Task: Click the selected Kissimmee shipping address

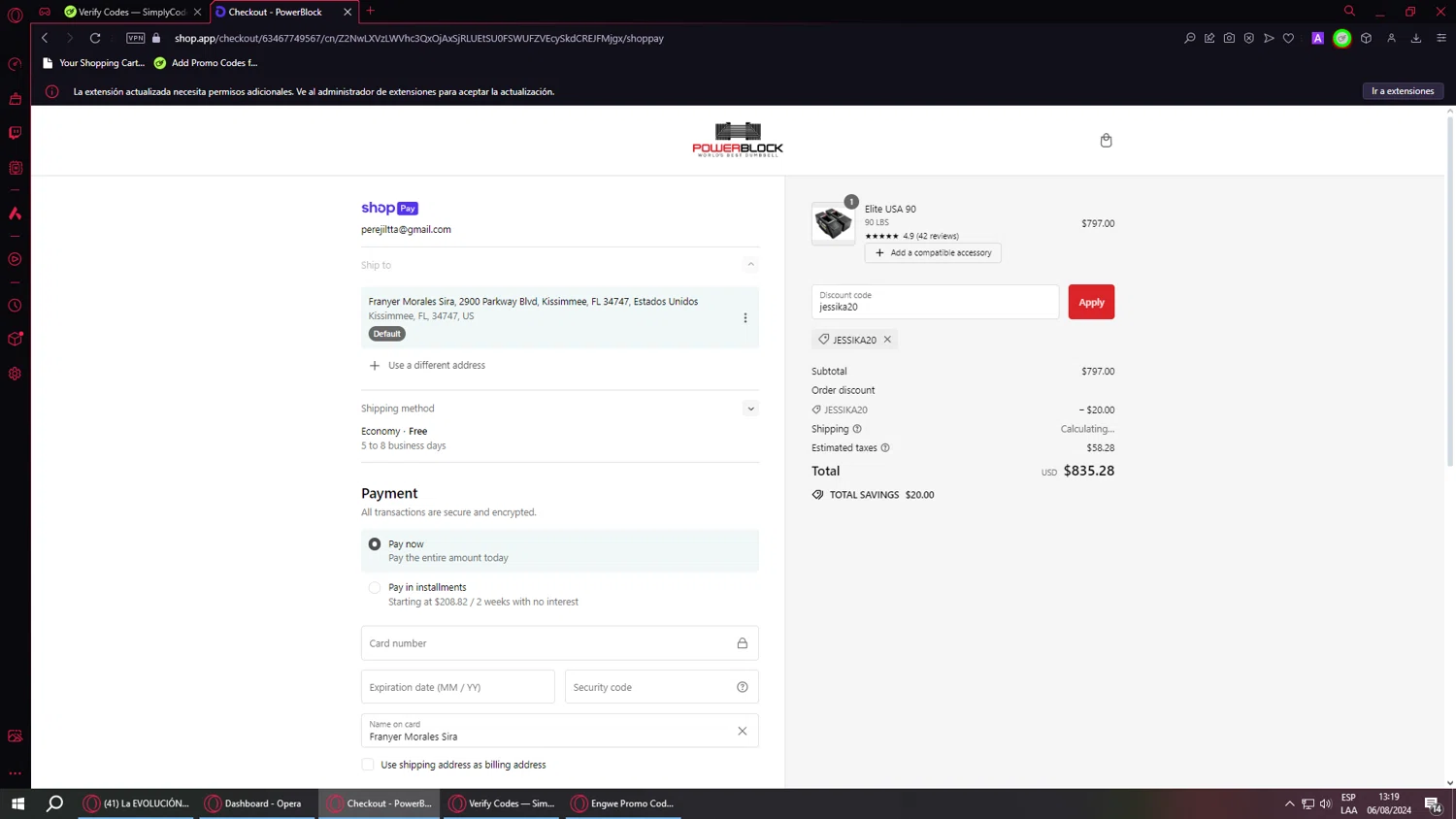Action: (560, 317)
